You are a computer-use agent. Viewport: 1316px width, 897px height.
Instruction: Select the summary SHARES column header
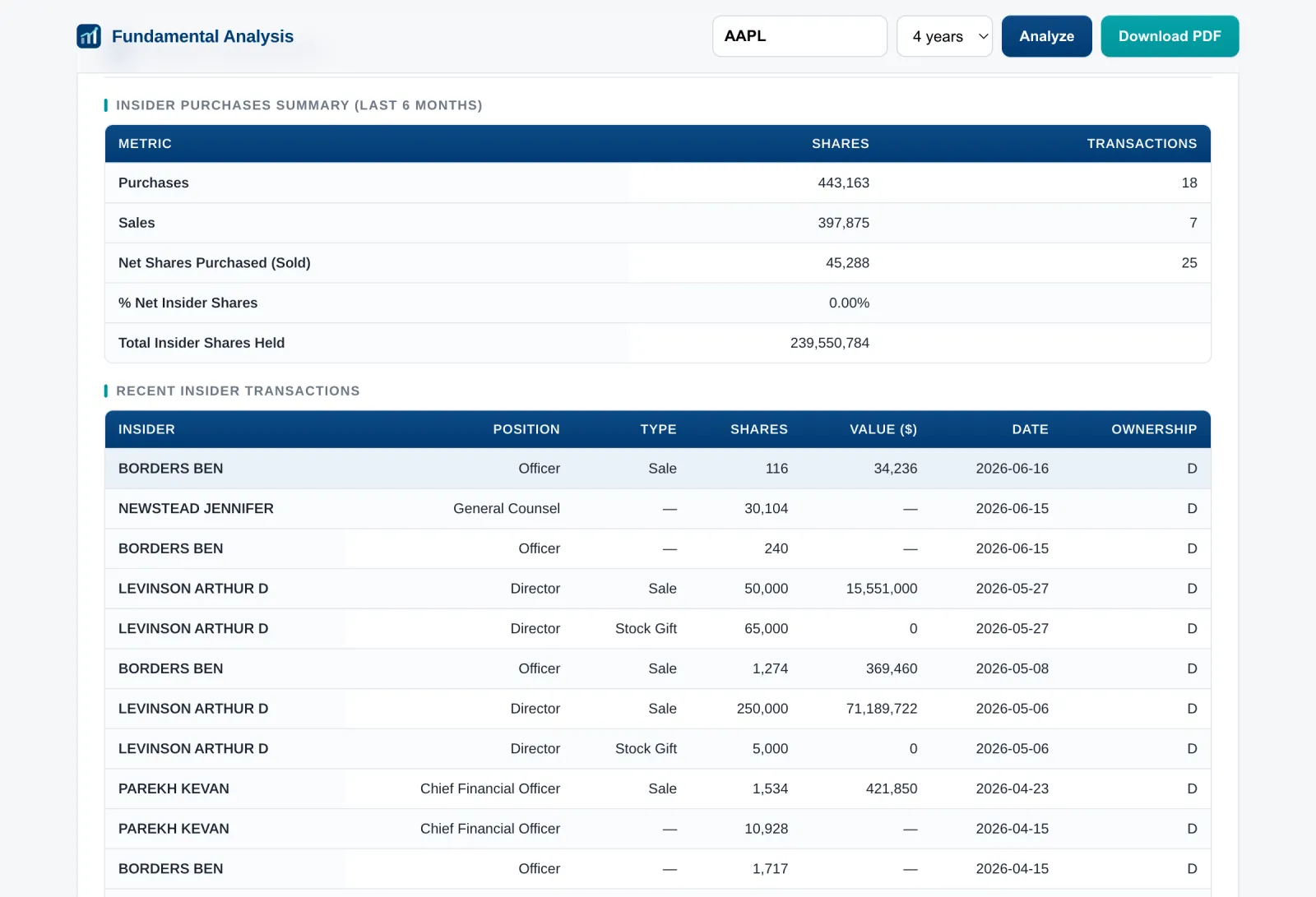pos(840,144)
